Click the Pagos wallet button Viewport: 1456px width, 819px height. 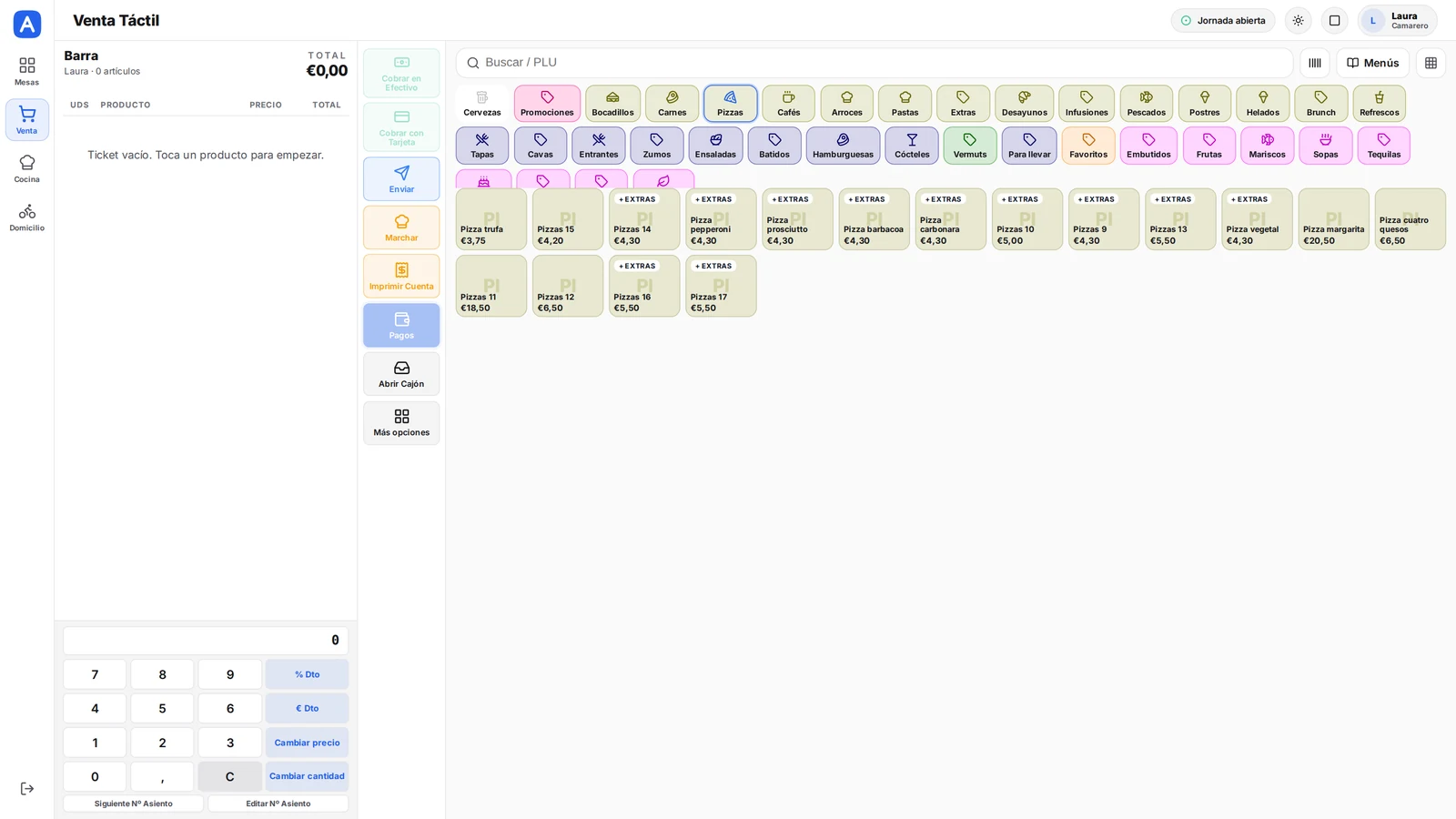[401, 325]
